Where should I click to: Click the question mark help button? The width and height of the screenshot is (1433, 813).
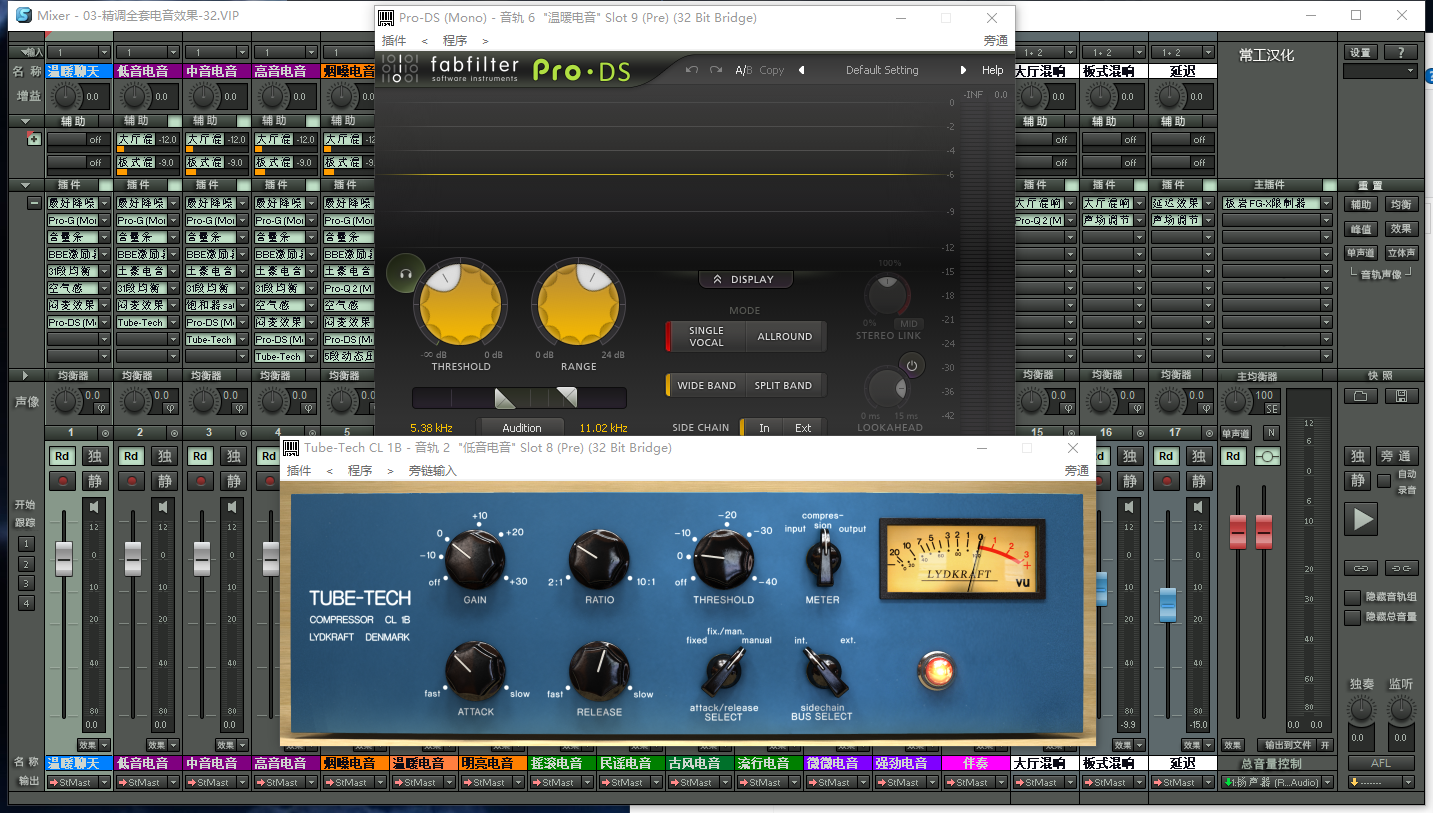[x=1401, y=53]
